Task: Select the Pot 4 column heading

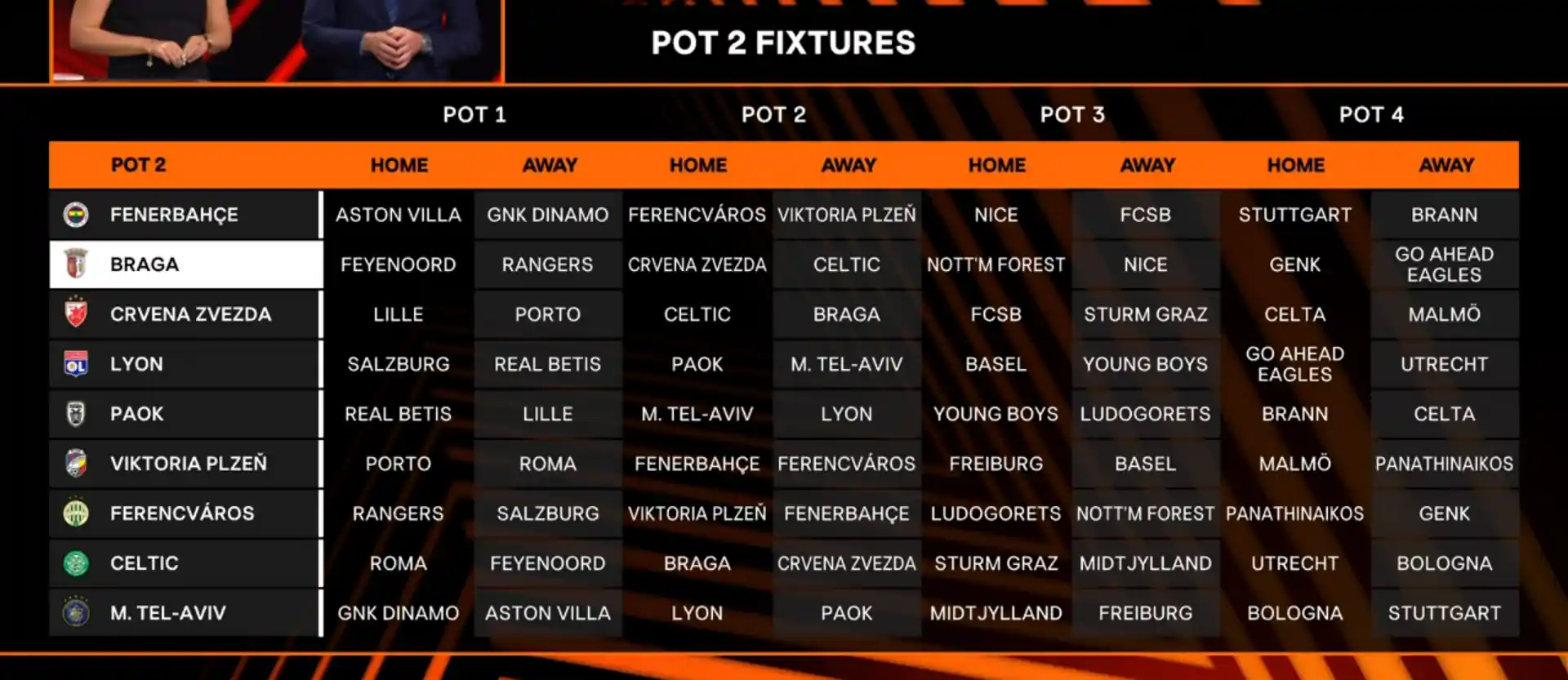Action: [x=1371, y=114]
